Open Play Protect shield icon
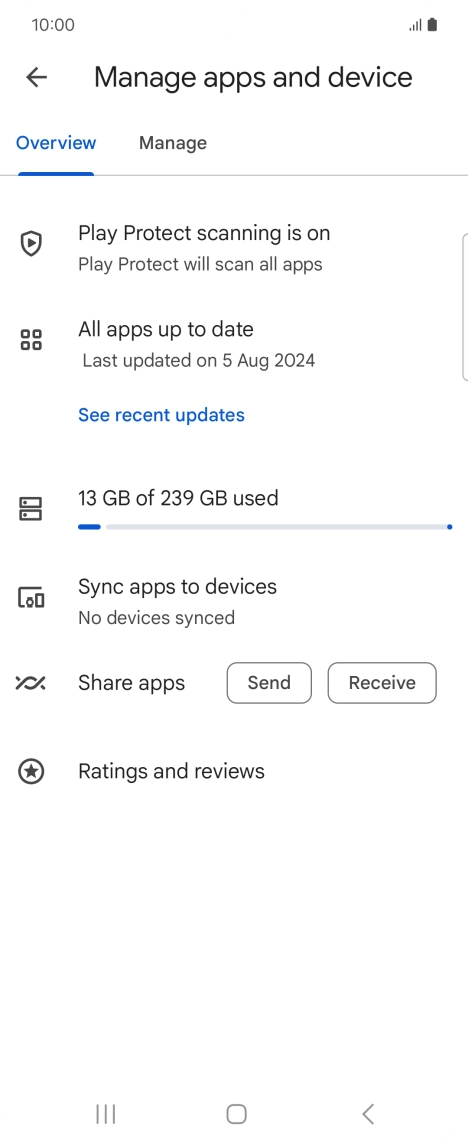This screenshot has height=1144, width=468. [x=31, y=243]
